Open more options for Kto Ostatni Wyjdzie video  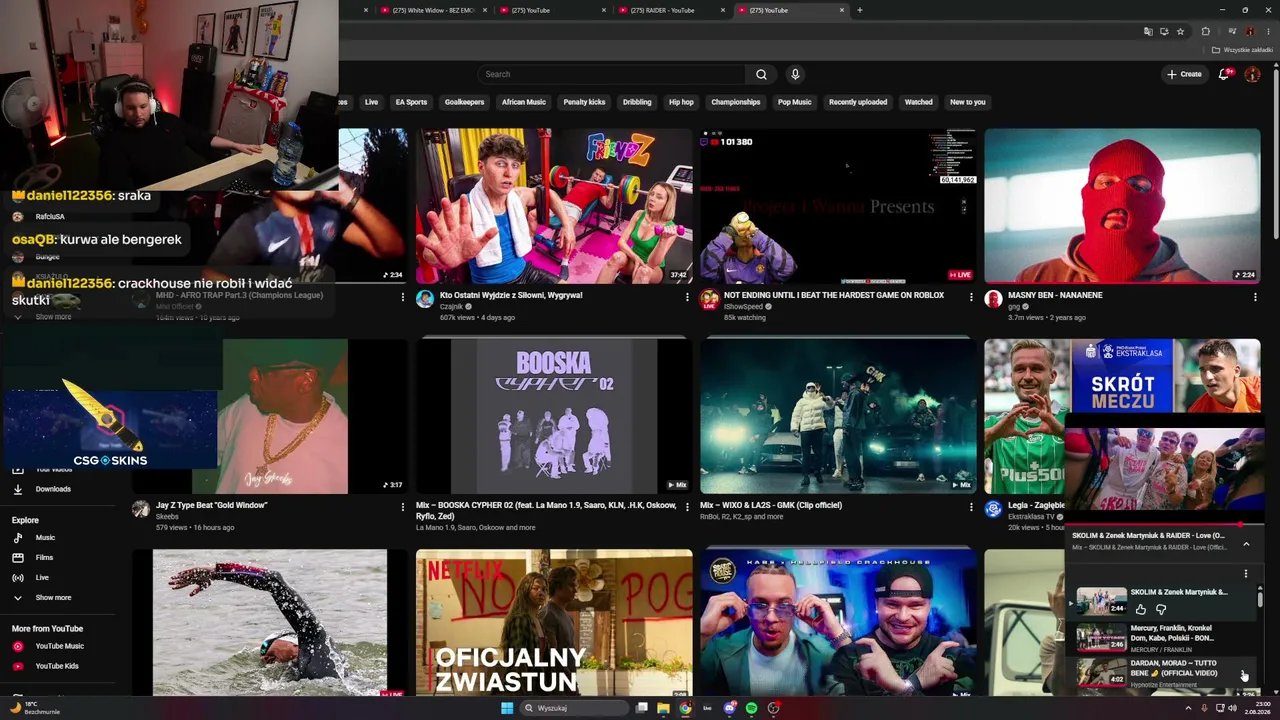coord(687,297)
